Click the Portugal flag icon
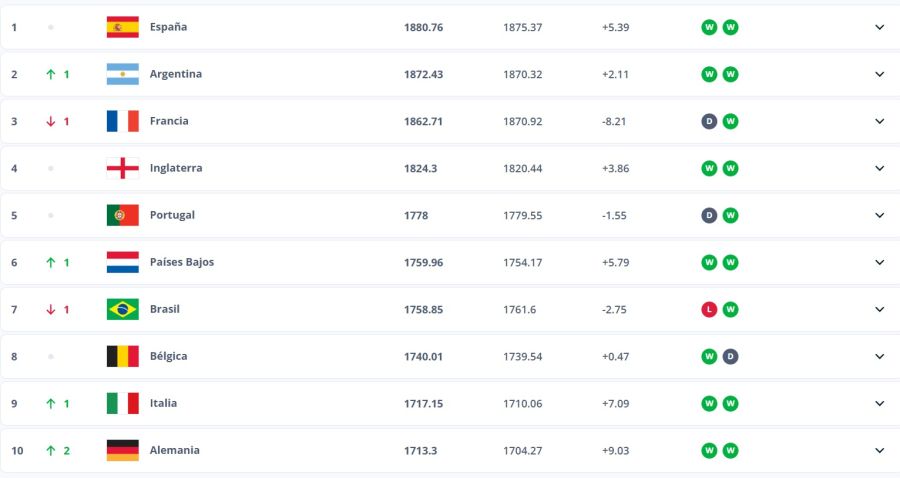Screen dimensions: 900x478 point(122,215)
